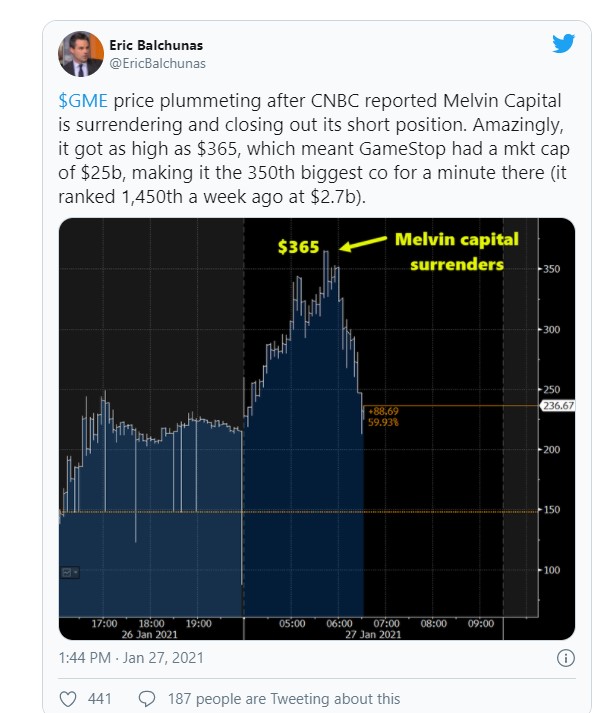
Task: Open Eric Balchunas profile picture
Action: tap(81, 54)
